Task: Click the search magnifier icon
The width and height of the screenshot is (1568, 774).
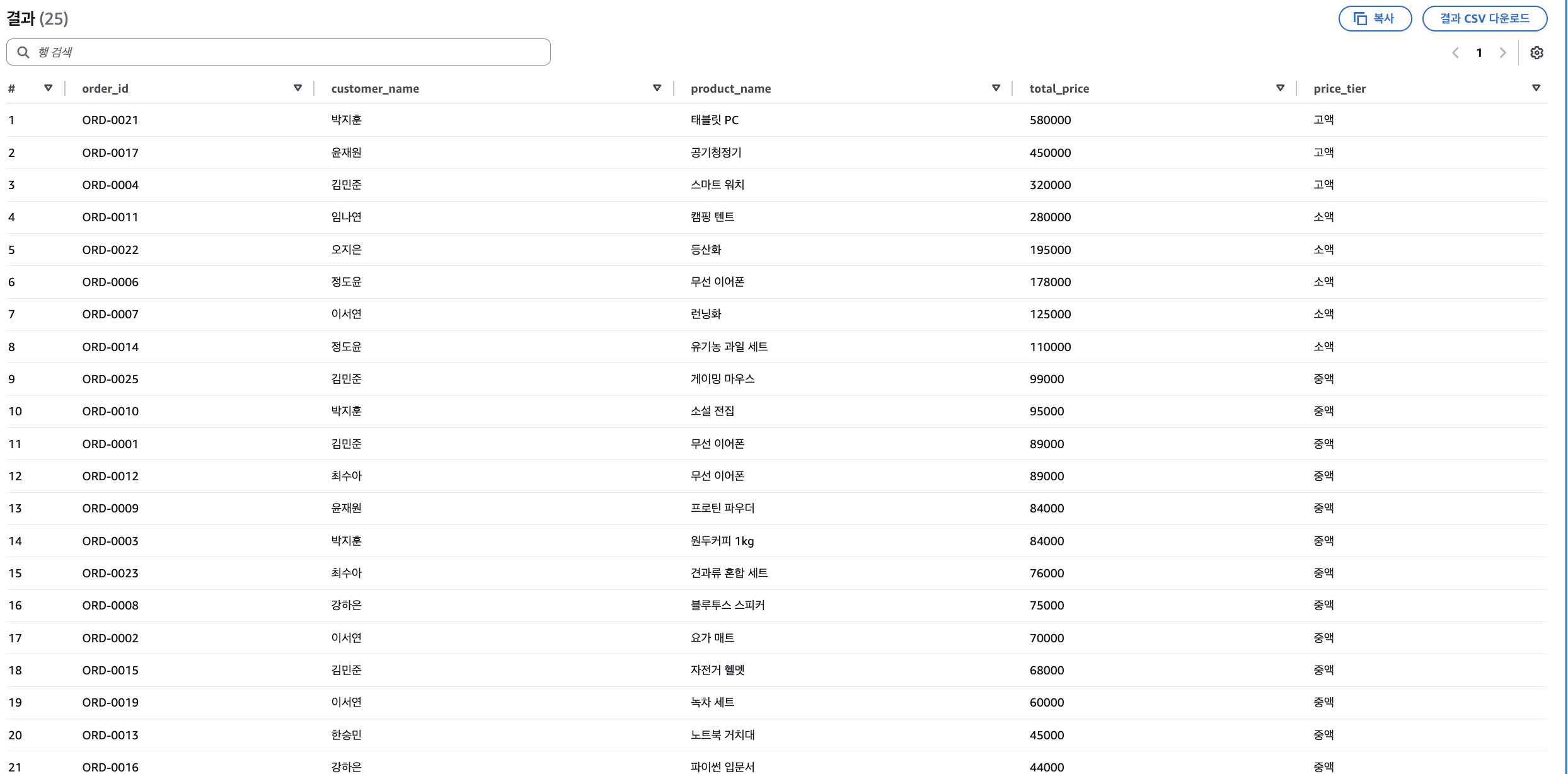Action: pos(23,52)
